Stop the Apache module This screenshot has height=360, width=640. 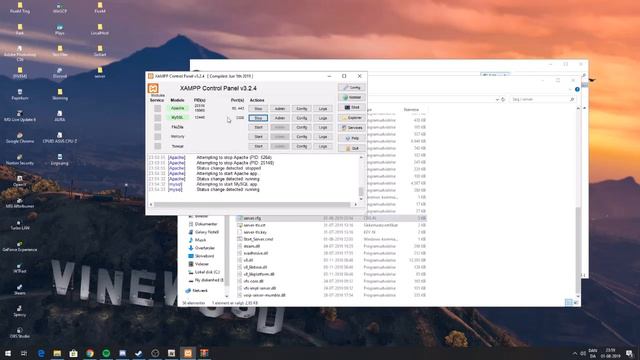click(x=258, y=109)
